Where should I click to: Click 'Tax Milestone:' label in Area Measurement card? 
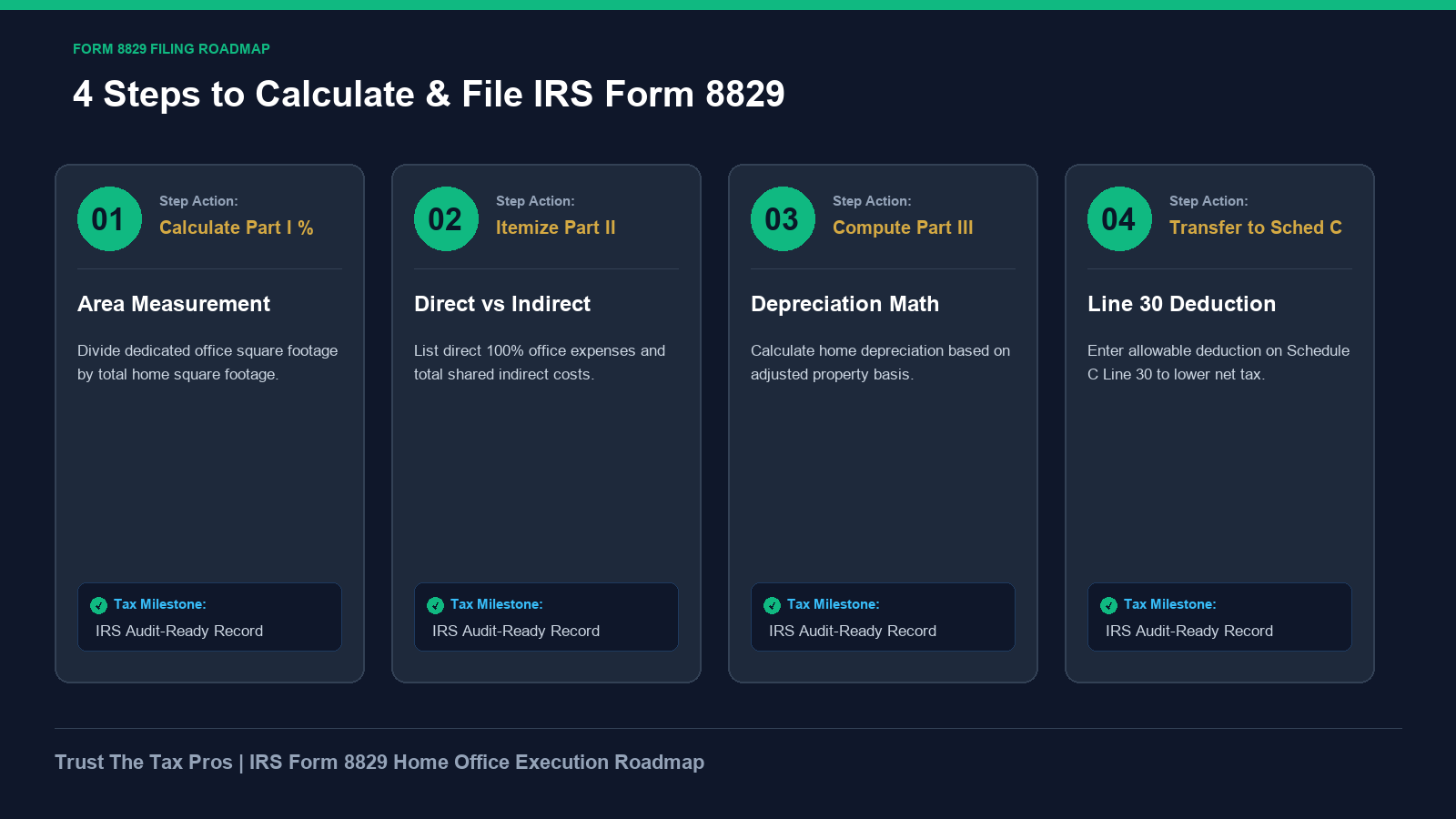[x=160, y=604]
